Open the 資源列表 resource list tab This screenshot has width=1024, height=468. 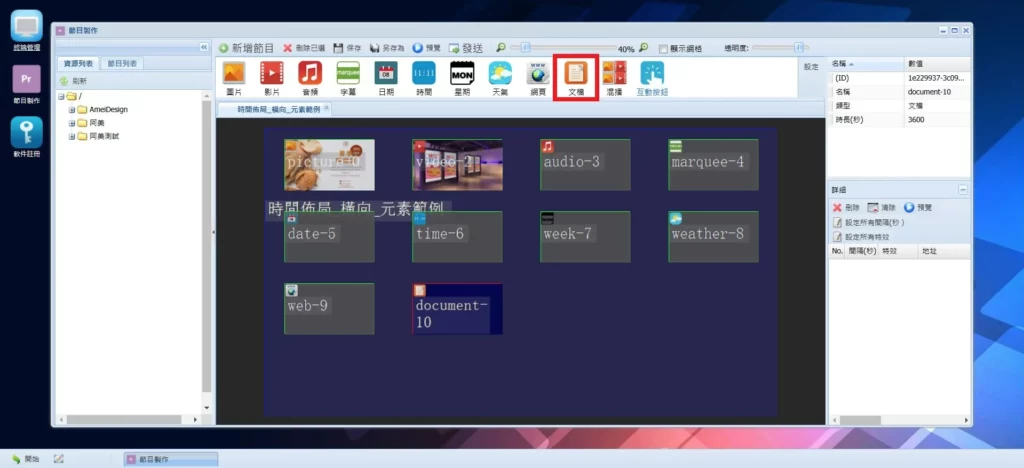click(79, 64)
